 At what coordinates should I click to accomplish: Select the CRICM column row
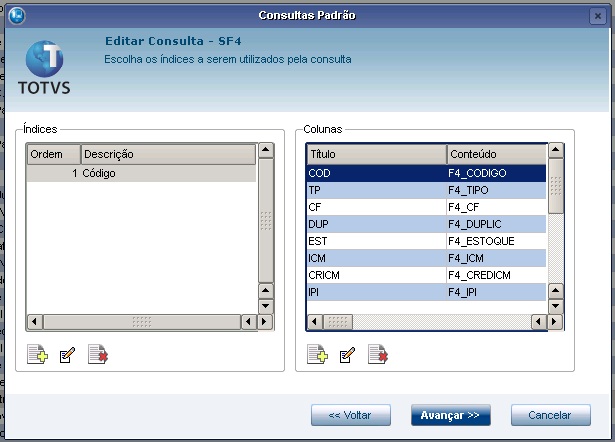point(426,275)
